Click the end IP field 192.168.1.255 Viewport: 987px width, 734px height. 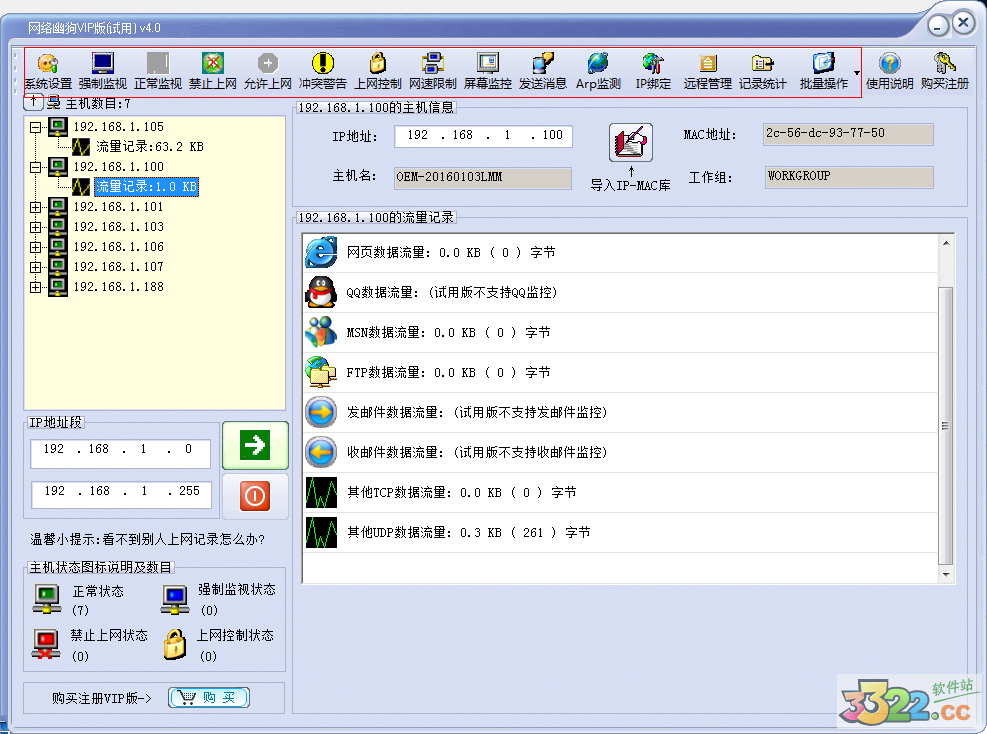pos(121,495)
